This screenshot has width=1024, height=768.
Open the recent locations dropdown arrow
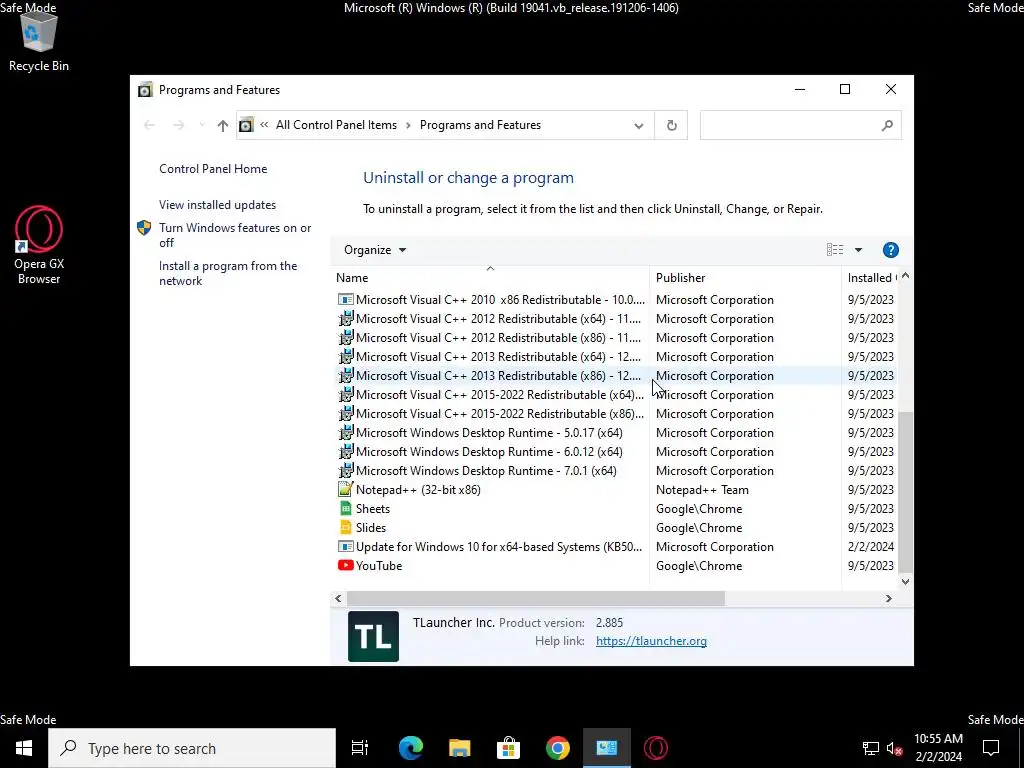(x=202, y=125)
